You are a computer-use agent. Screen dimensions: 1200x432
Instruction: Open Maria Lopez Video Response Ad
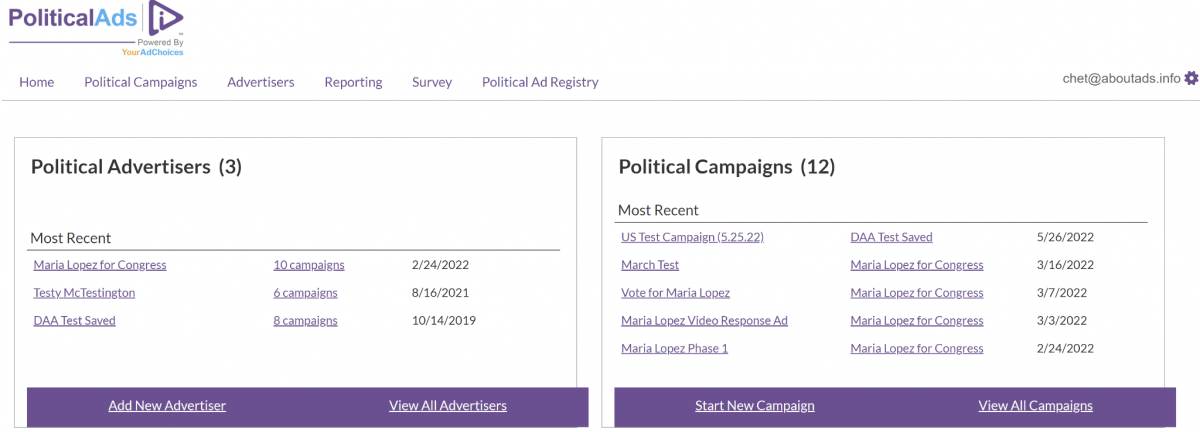pyautogui.click(x=704, y=321)
